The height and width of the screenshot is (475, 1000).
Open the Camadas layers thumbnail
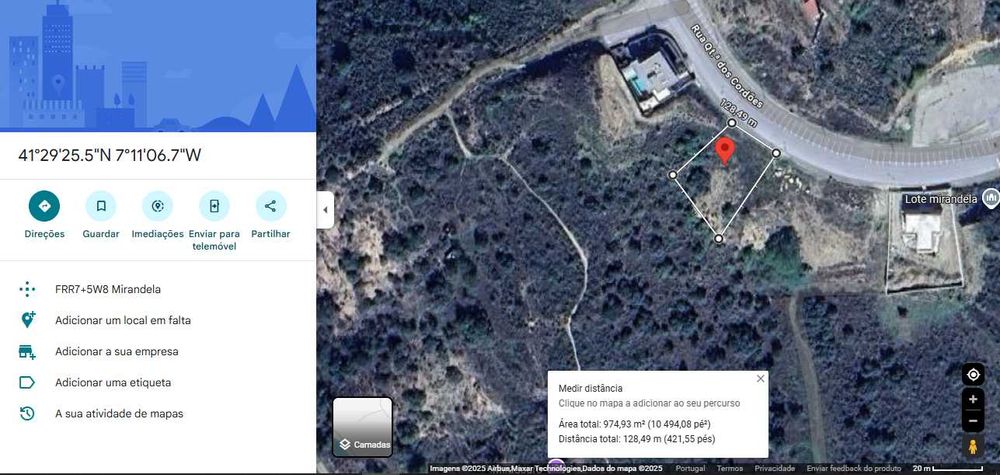pos(362,427)
